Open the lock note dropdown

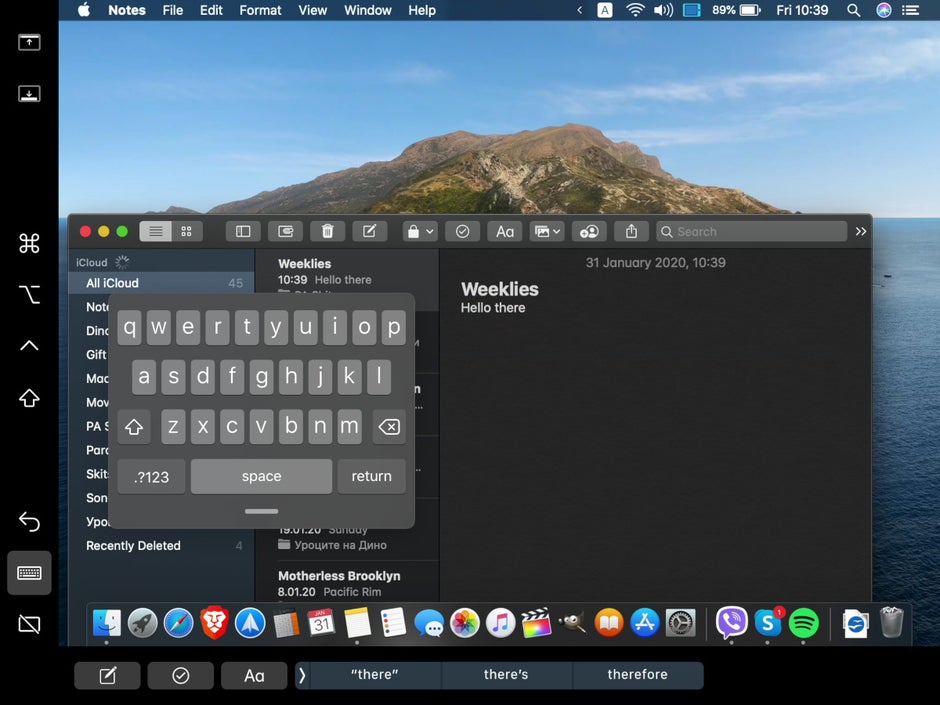click(x=420, y=231)
